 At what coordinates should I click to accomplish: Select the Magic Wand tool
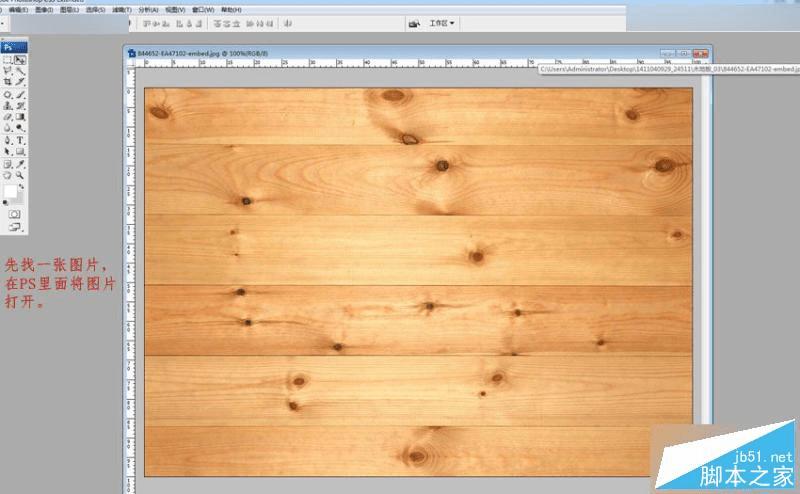point(20,71)
